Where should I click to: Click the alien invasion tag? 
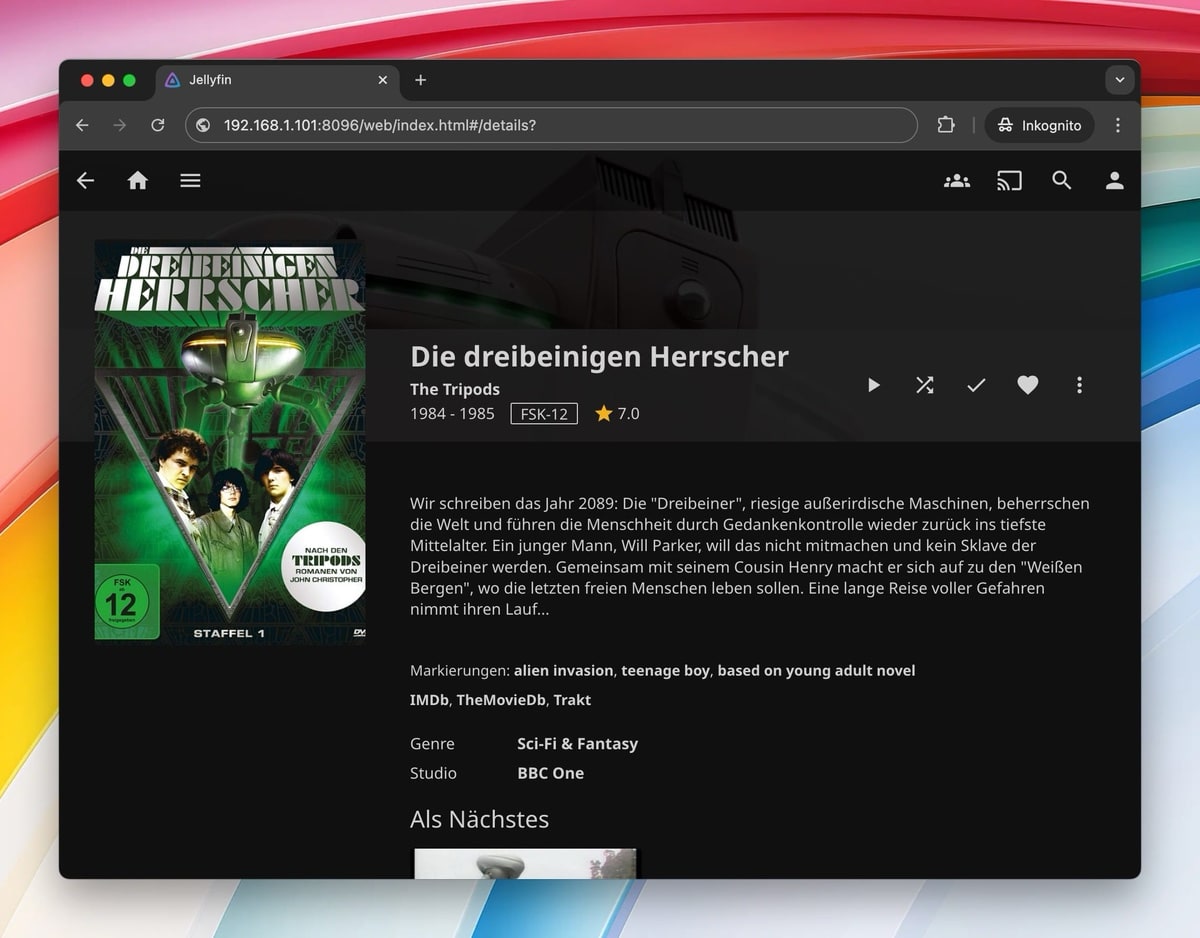[x=564, y=671]
